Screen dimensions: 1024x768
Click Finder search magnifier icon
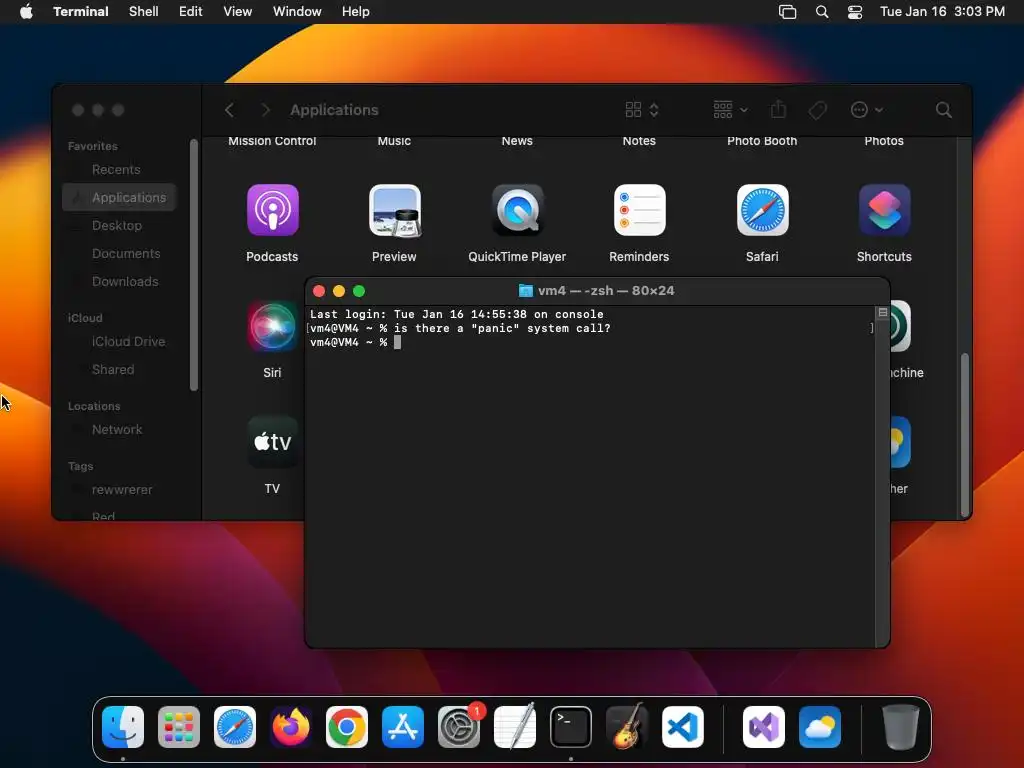[944, 110]
